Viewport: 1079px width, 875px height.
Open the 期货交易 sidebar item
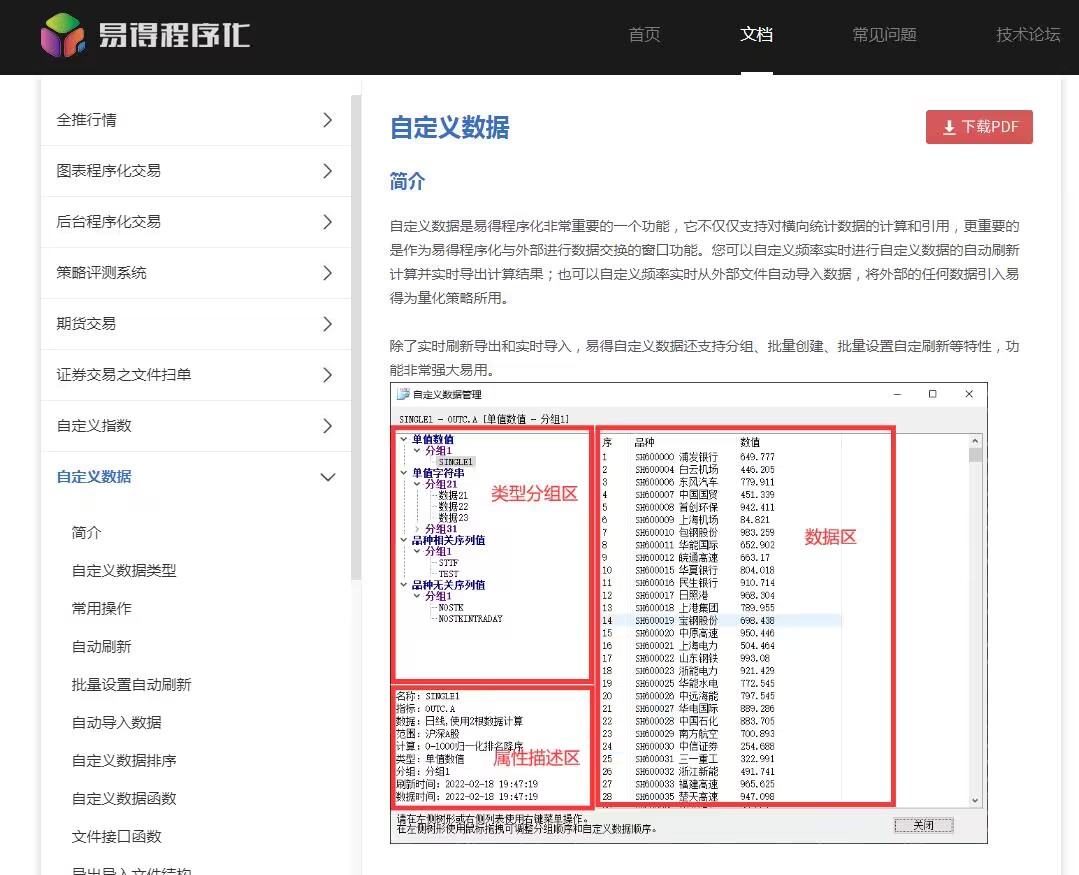pos(86,324)
